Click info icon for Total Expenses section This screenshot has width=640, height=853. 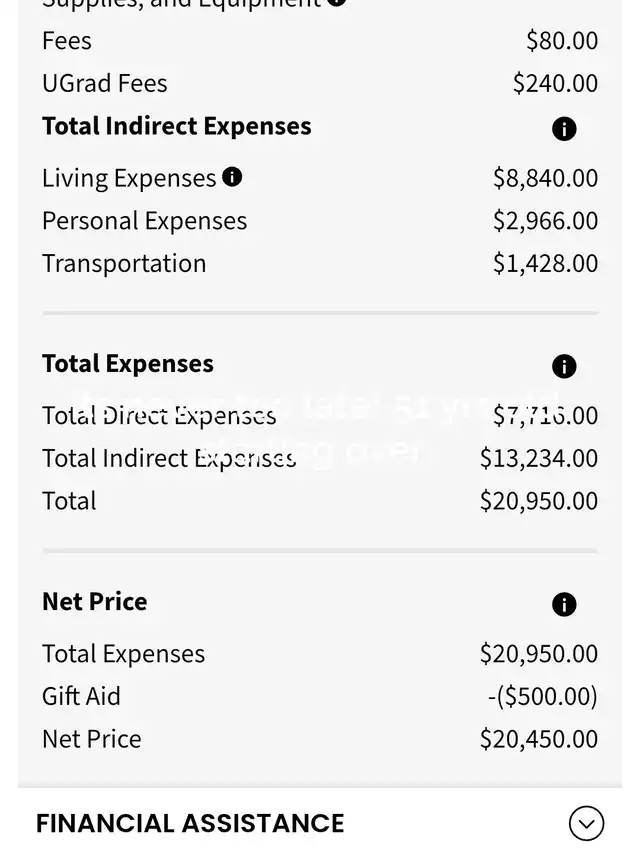(564, 367)
